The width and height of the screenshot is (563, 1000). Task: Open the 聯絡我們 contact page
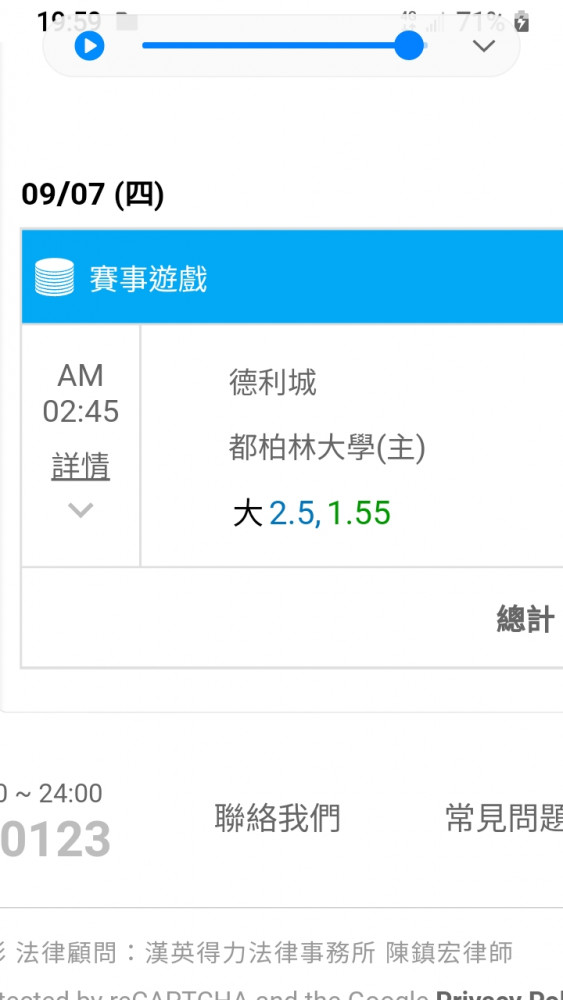click(x=277, y=818)
